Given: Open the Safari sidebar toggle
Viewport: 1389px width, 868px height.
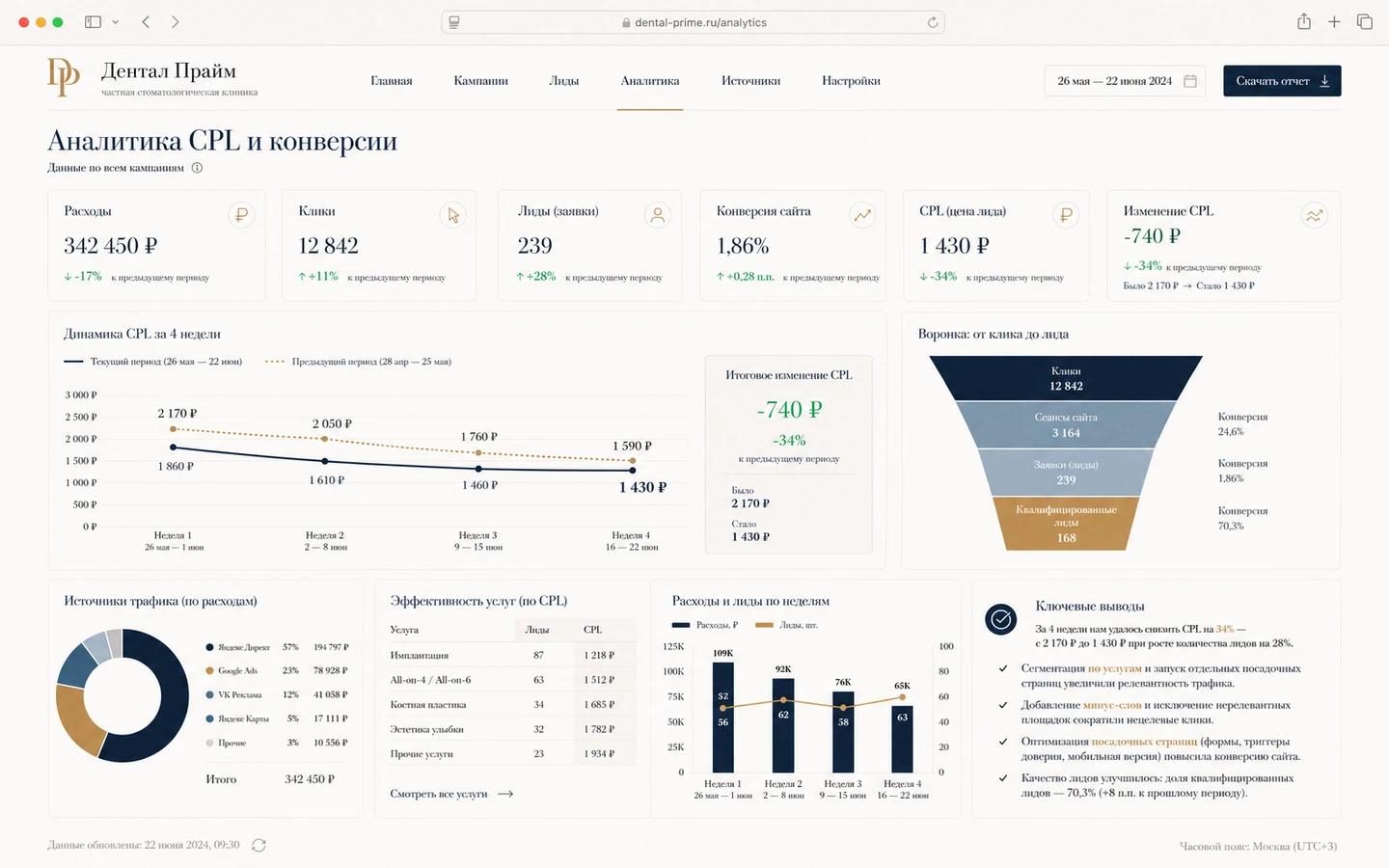Looking at the screenshot, I should click(94, 21).
